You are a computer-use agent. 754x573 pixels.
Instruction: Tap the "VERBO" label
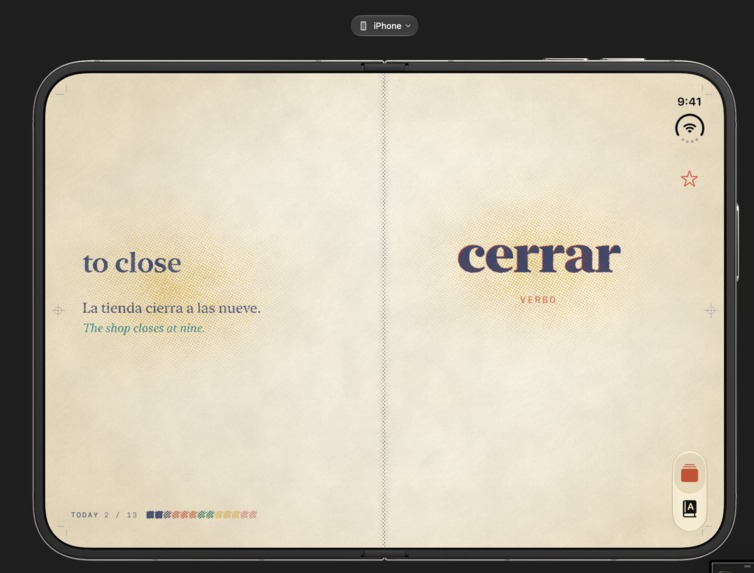[538, 299]
